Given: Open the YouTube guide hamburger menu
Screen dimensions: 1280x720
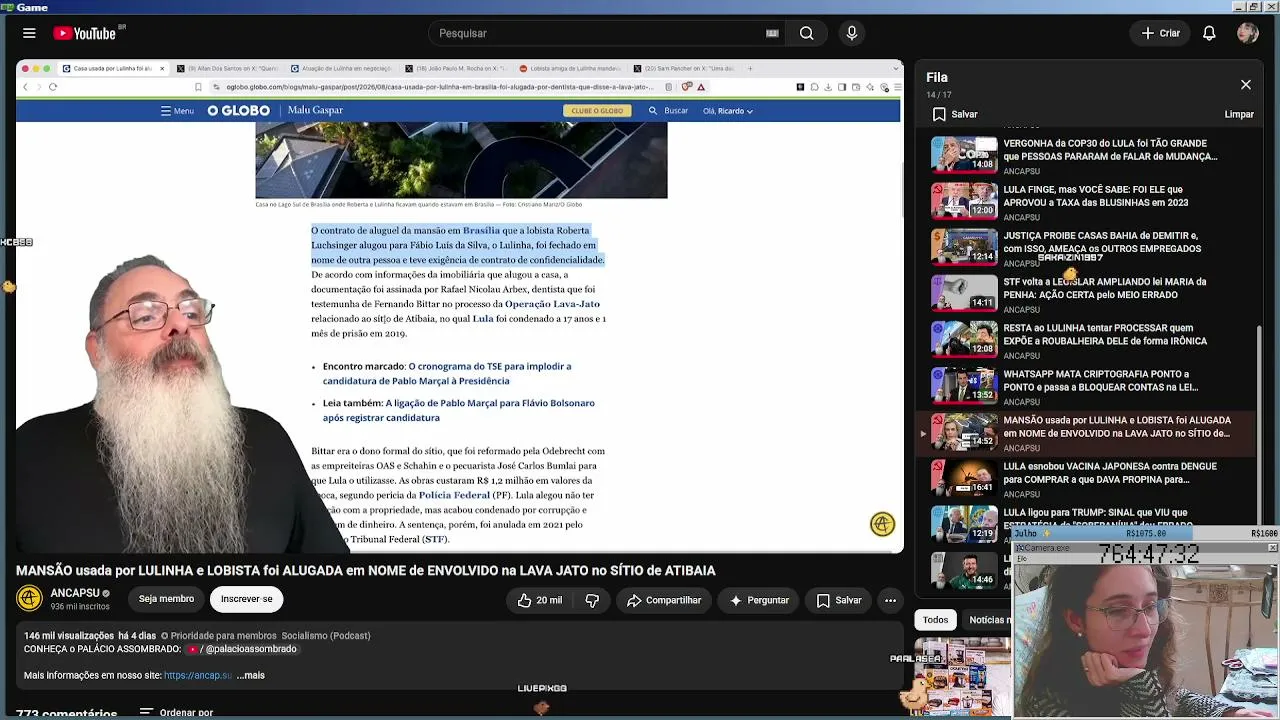Looking at the screenshot, I should (29, 33).
